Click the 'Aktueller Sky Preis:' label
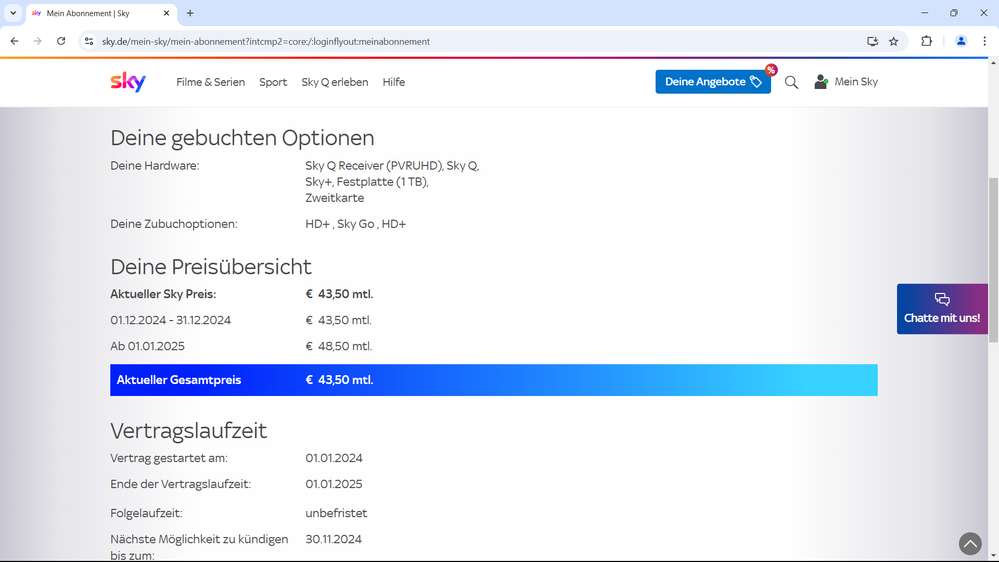 pyautogui.click(x=163, y=294)
